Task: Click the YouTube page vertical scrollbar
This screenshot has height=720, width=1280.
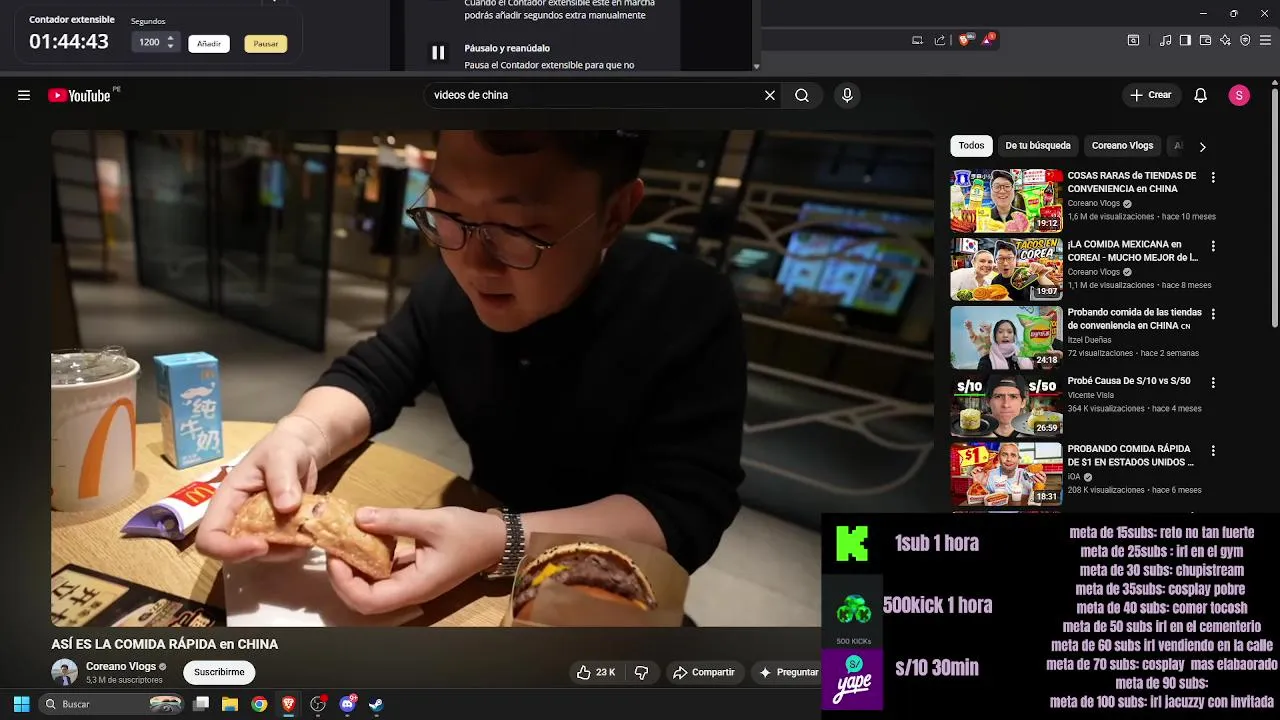Action: 1274,210
